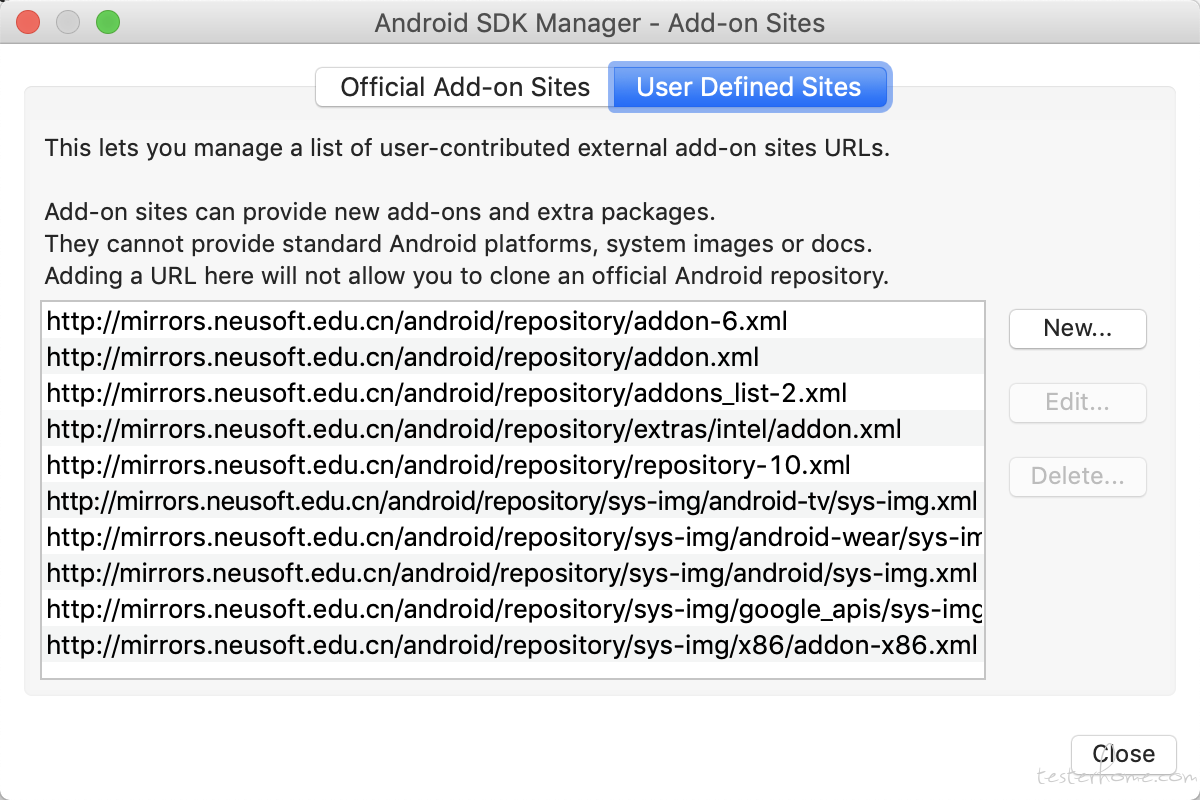The height and width of the screenshot is (800, 1200).
Task: Select the User Defined Sites tab
Action: coord(749,87)
